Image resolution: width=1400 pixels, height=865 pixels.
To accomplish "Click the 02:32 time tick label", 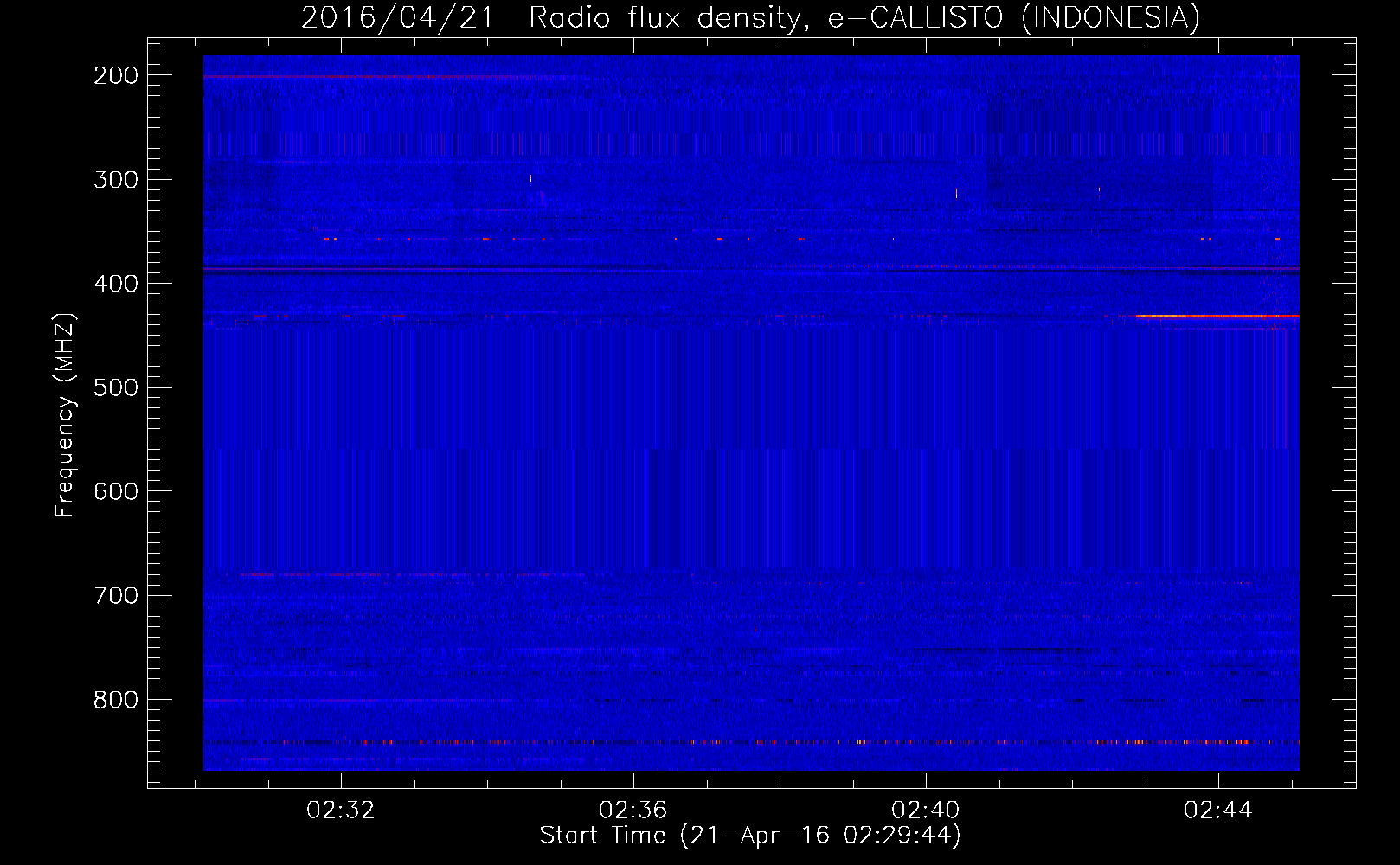I will coord(341,810).
